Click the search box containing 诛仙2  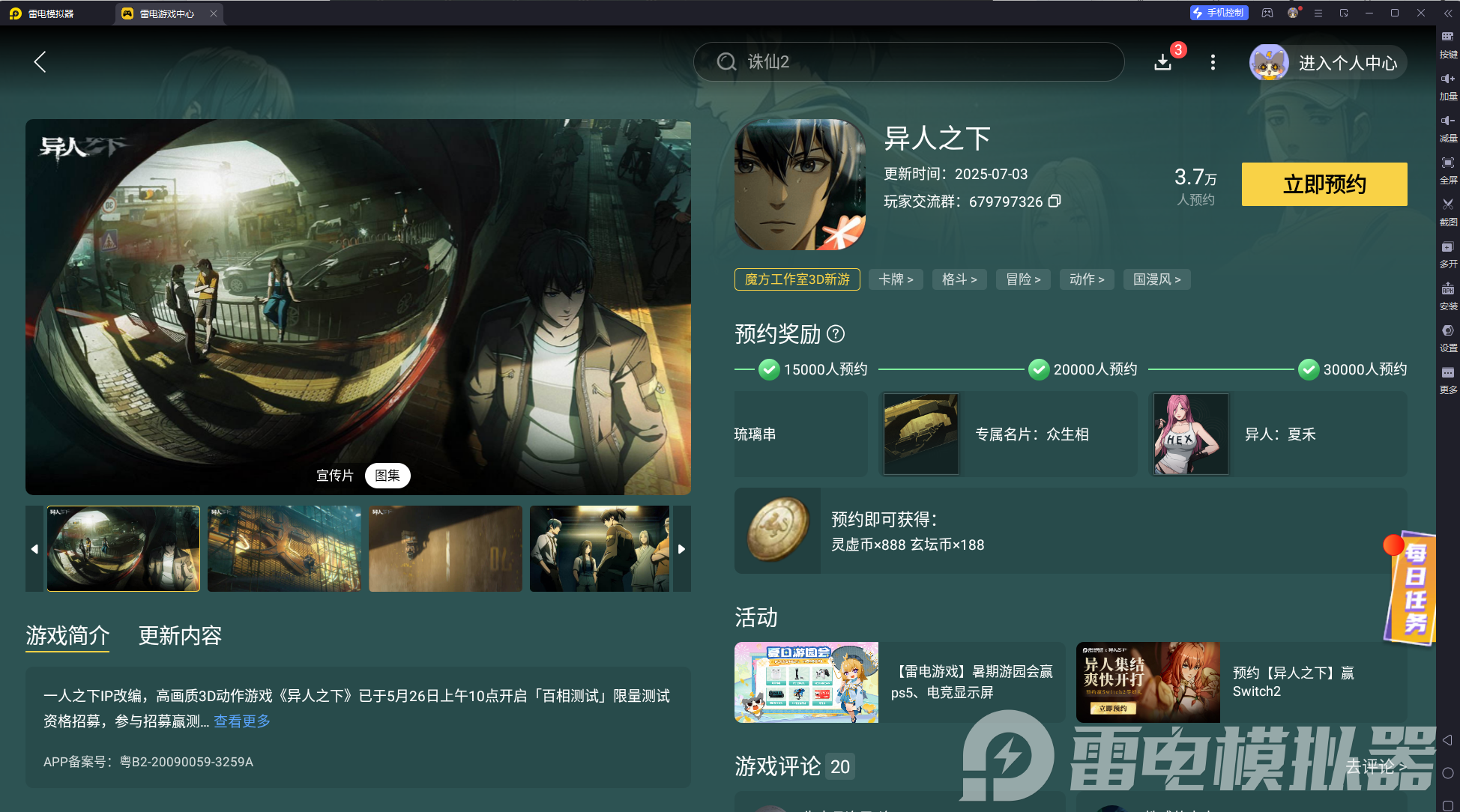tap(908, 62)
